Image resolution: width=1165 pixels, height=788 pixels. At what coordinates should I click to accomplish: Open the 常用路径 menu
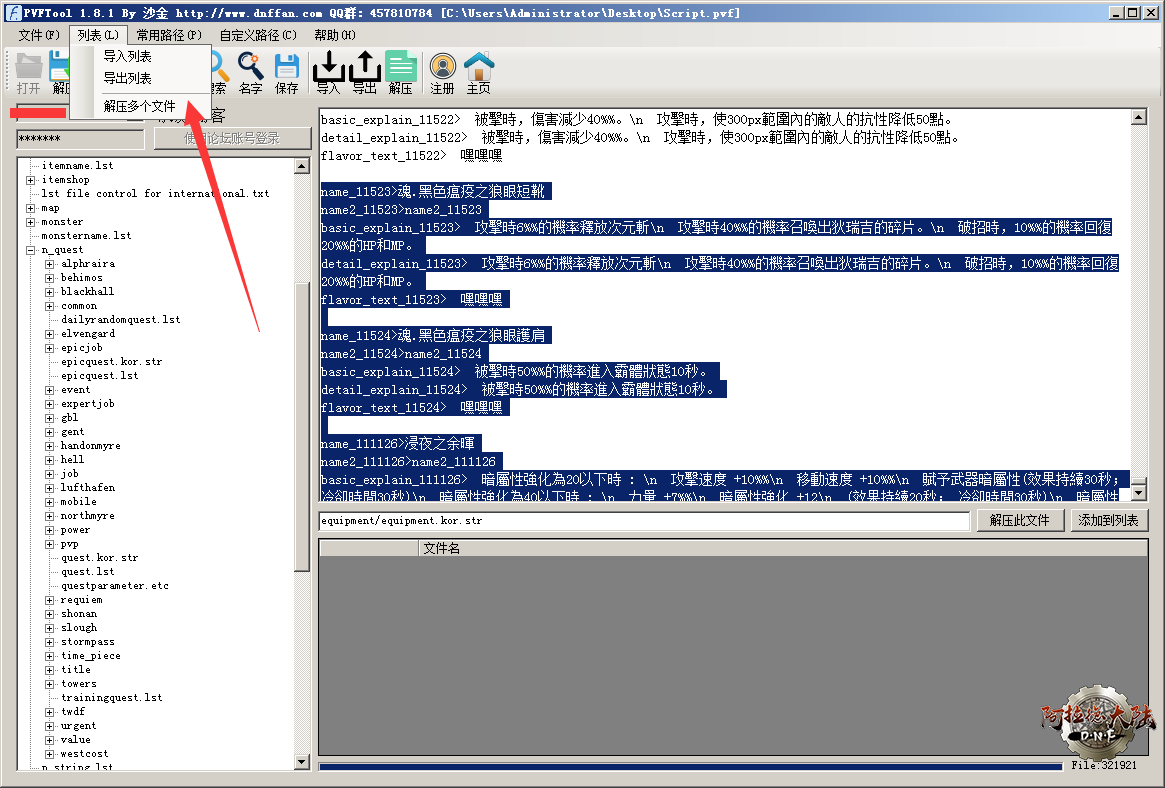pyautogui.click(x=168, y=35)
